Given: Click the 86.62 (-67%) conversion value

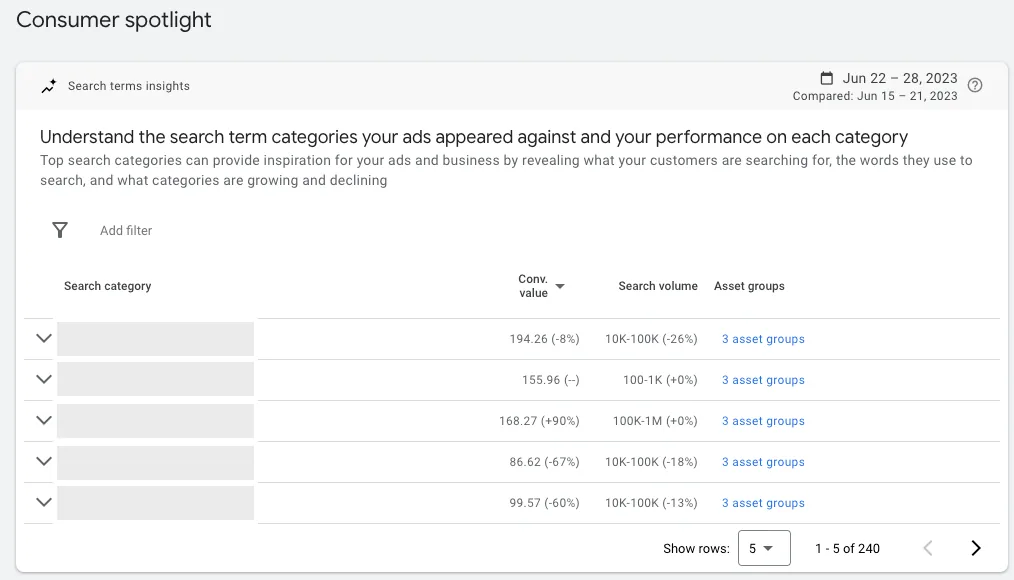Looking at the screenshot, I should click(x=545, y=462).
